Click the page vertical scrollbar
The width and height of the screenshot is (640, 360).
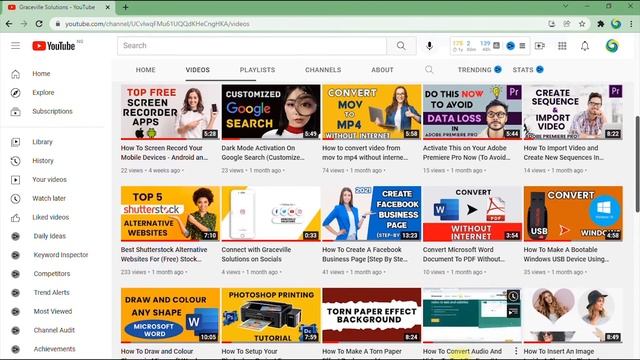(x=637, y=163)
